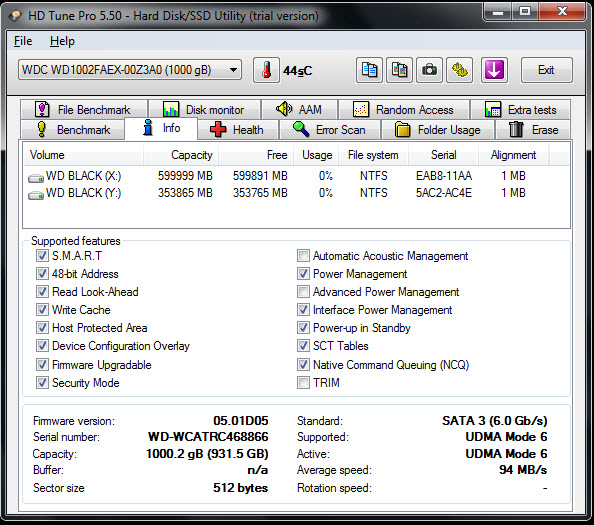Click the SATA 3 (6.0 Gb/s) standard value
594x525 pixels.
(495, 420)
